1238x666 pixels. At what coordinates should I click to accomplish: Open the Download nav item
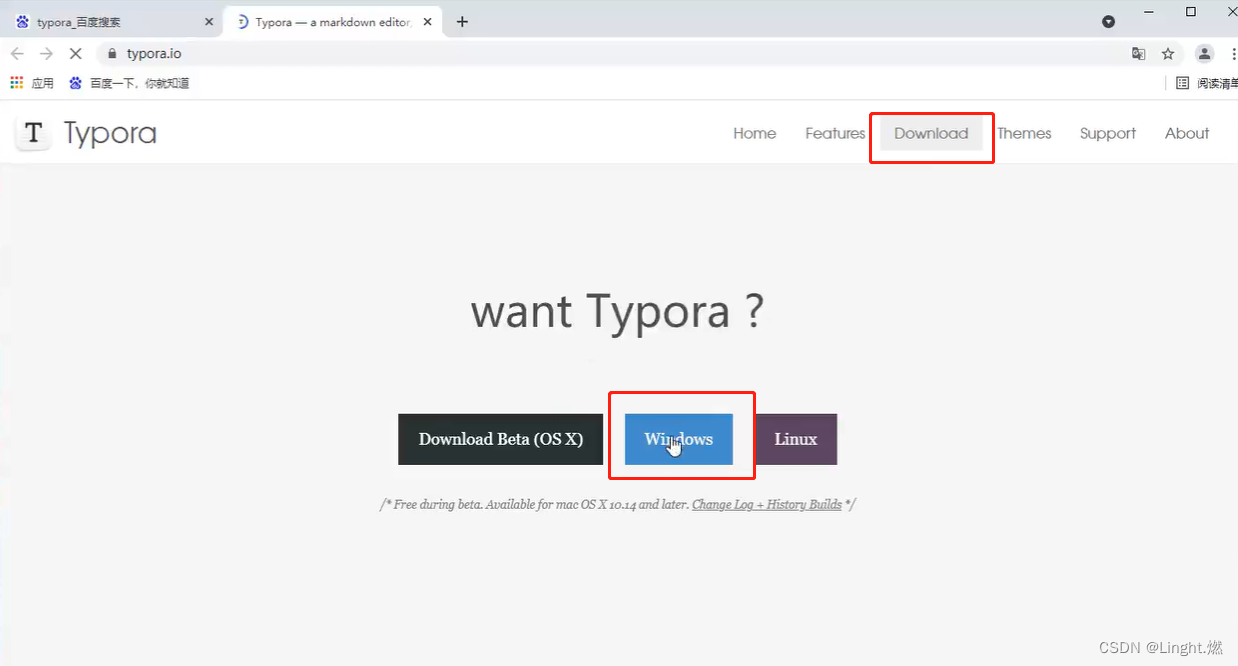coord(931,133)
